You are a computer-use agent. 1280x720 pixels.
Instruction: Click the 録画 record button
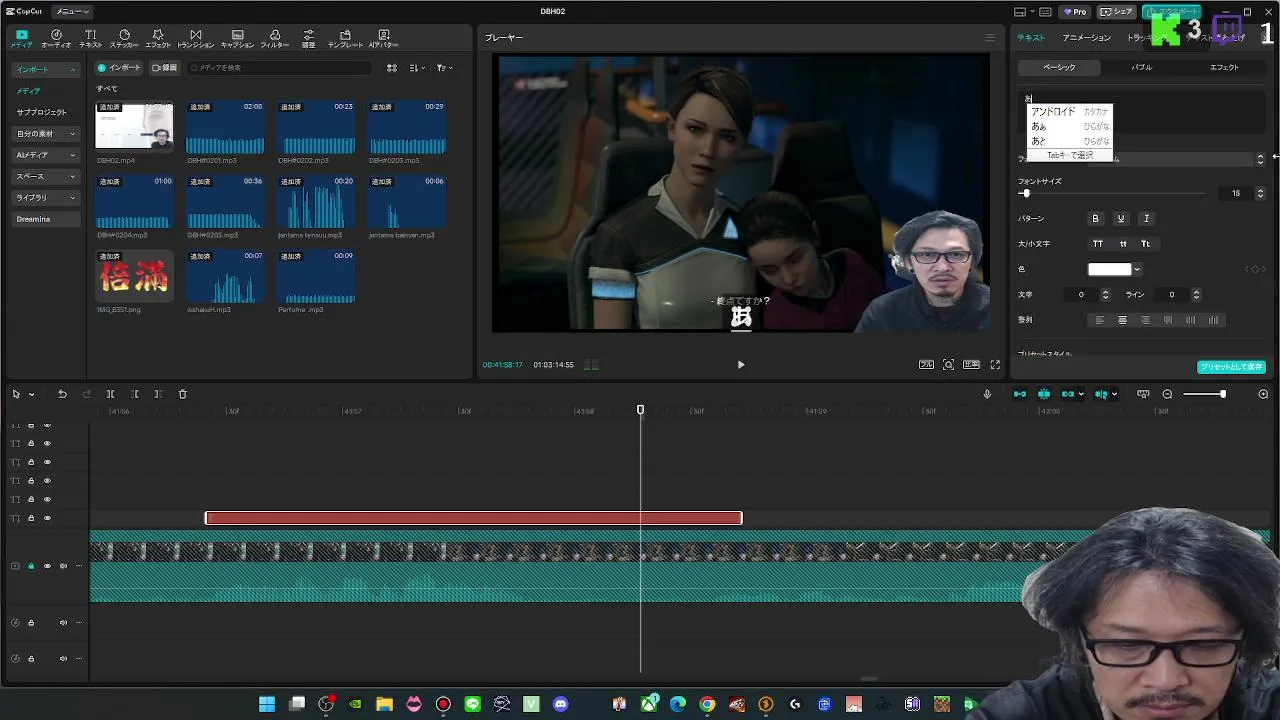pos(164,68)
